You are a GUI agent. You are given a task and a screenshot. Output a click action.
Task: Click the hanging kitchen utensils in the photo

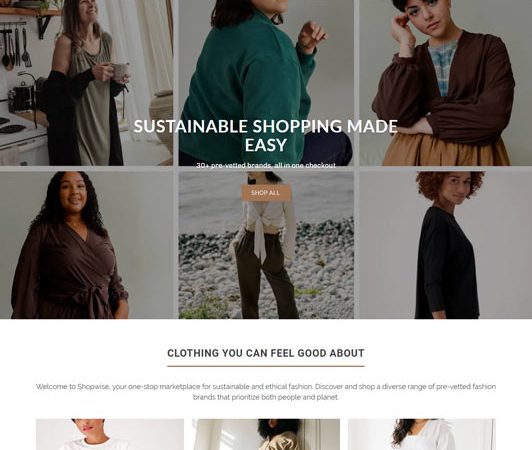(x=15, y=46)
